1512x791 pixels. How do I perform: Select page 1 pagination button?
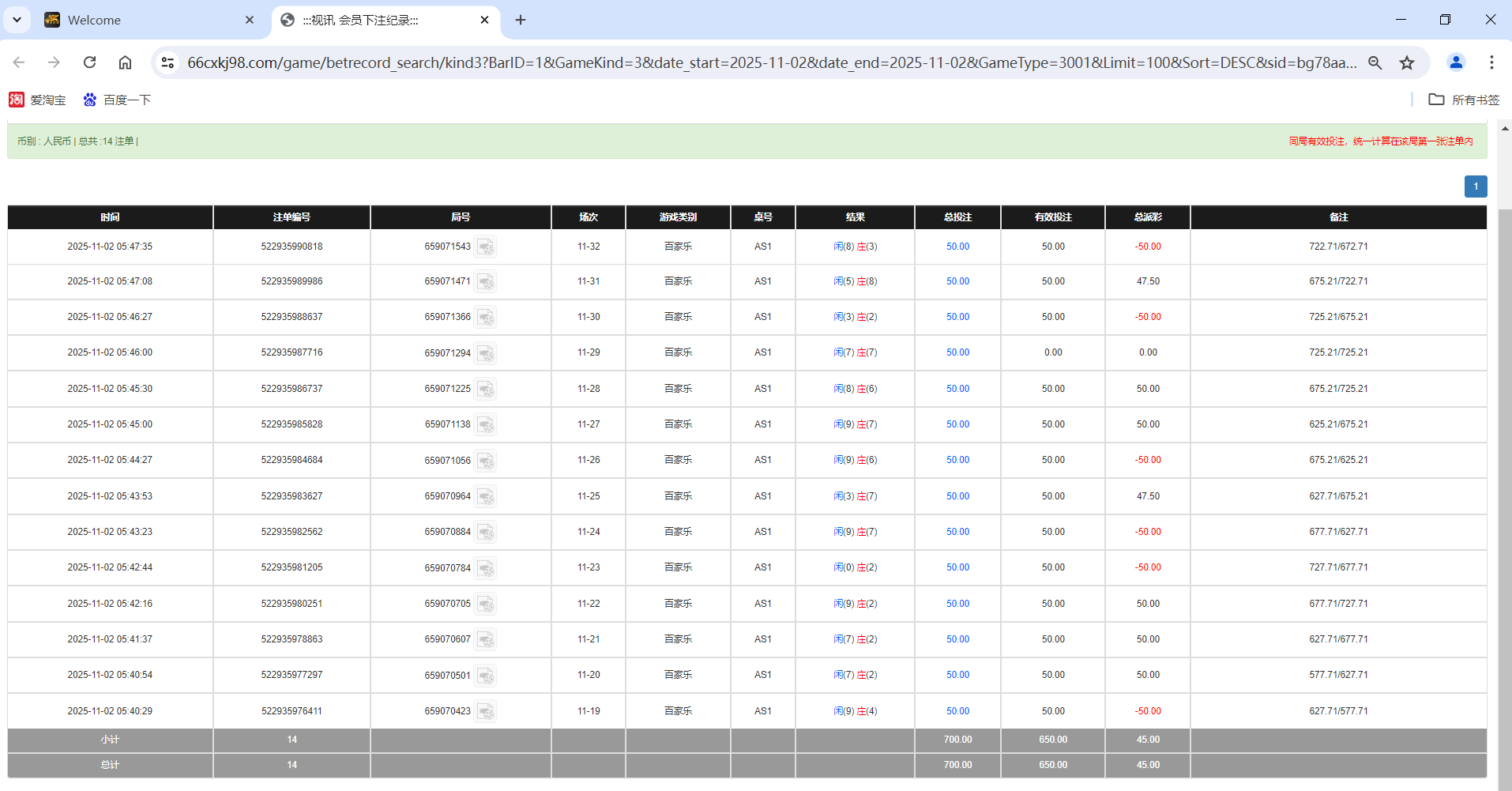1475,186
